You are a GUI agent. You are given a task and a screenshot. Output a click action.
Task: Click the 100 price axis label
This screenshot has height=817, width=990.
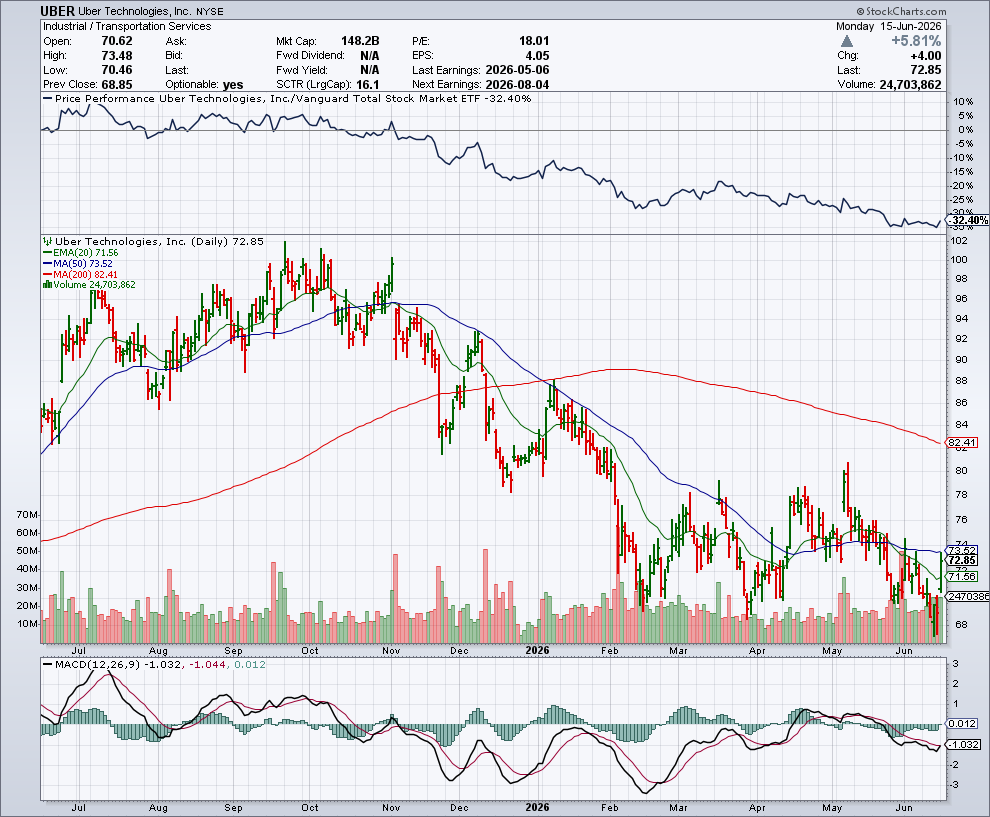[960, 259]
